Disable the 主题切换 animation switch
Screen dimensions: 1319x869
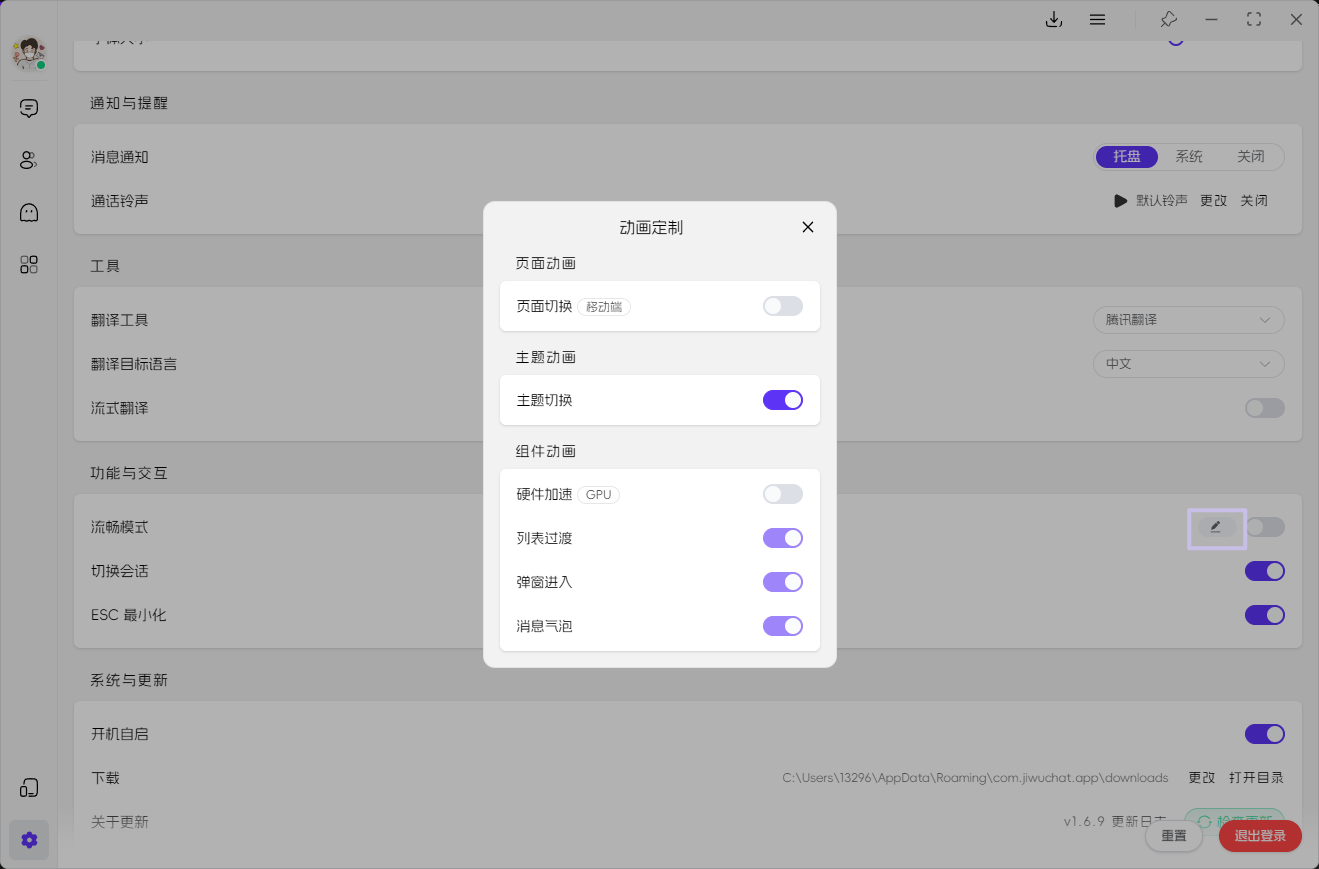(x=783, y=400)
